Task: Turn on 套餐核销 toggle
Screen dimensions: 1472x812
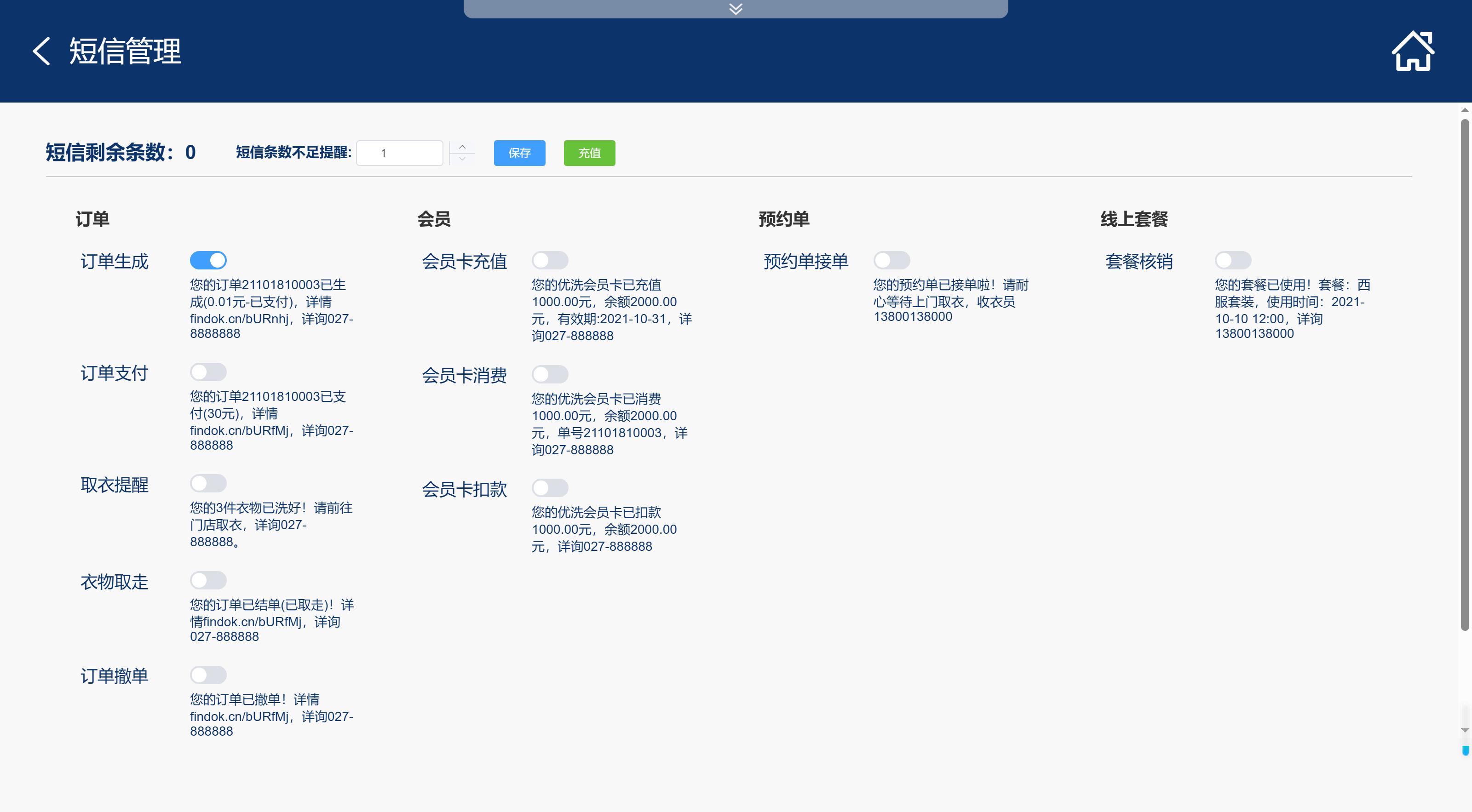Action: pos(1233,260)
